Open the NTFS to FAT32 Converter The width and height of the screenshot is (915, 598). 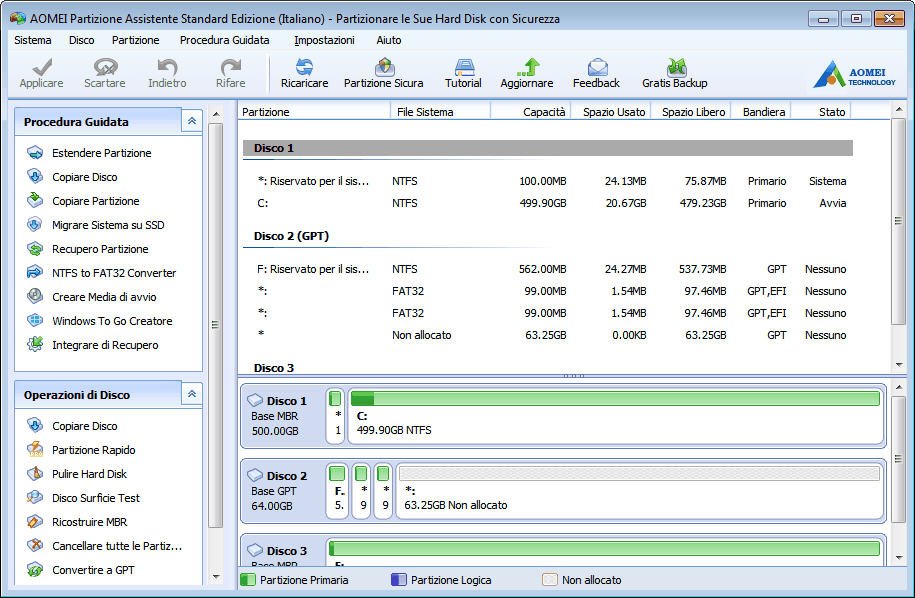(113, 273)
